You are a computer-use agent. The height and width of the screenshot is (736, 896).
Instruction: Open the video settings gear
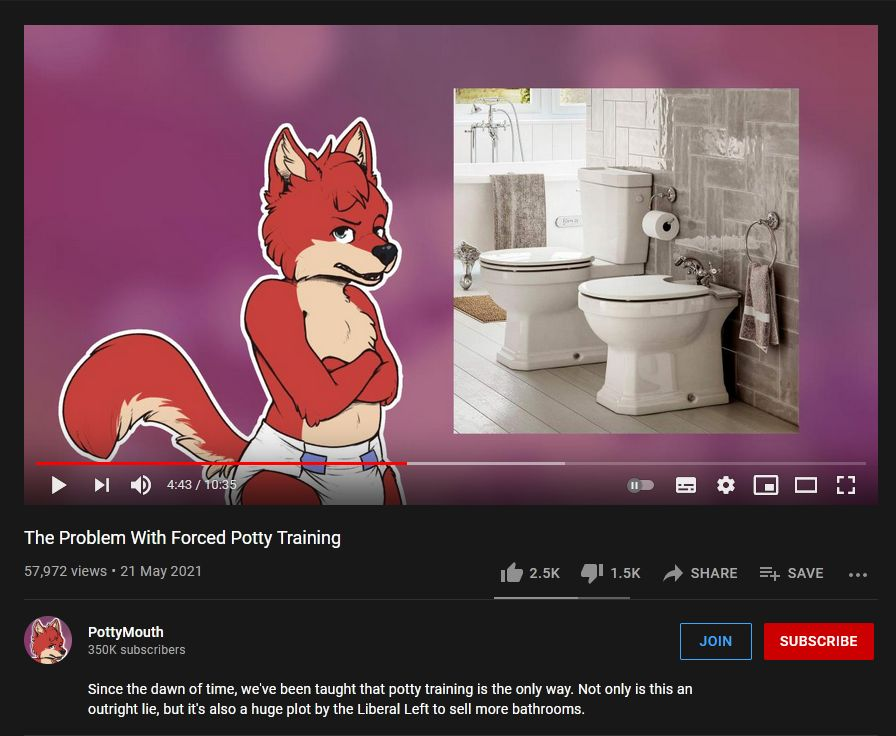pos(726,485)
